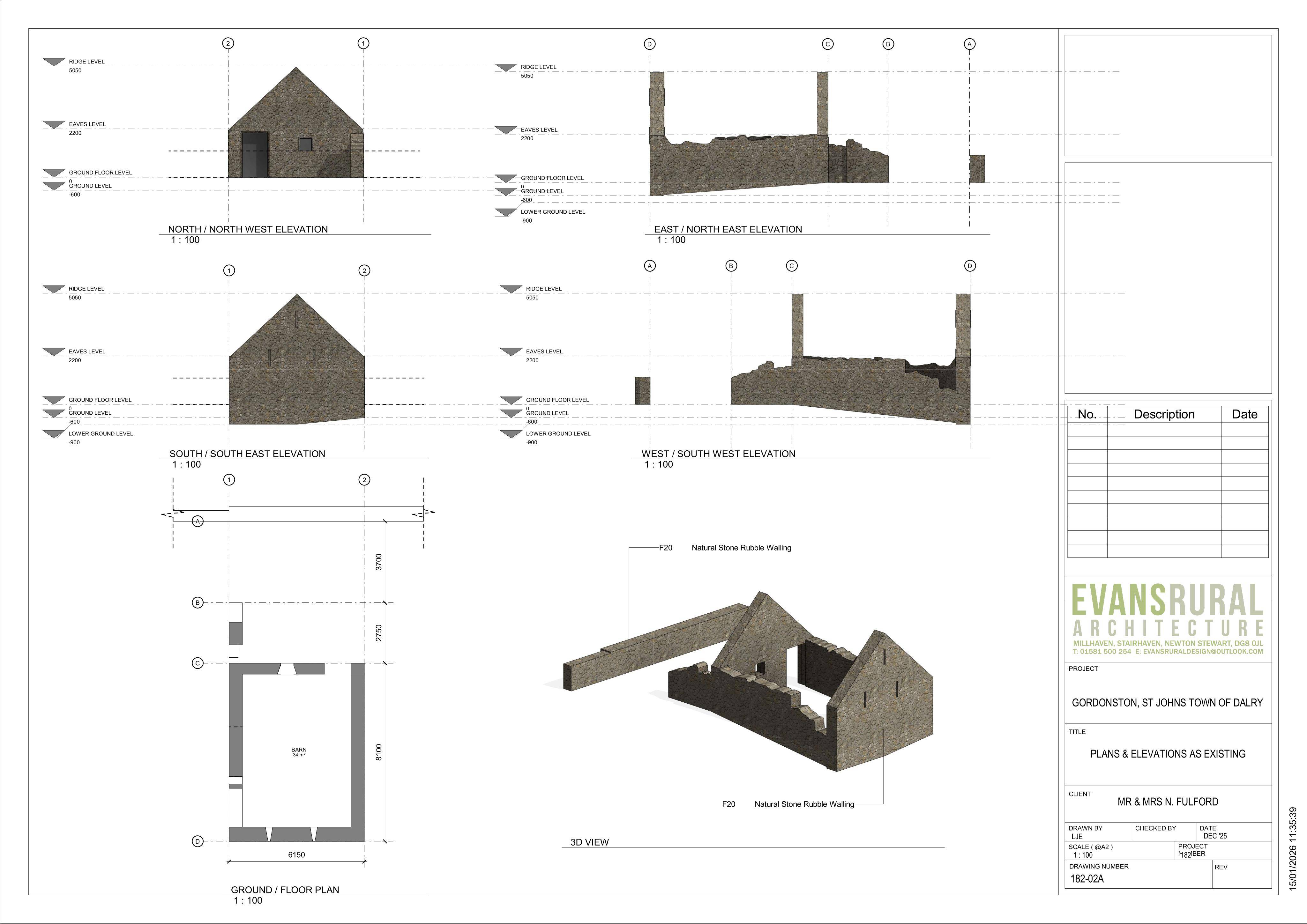The width and height of the screenshot is (1307, 924).
Task: Click the upper F20 Natural Stone Rubble Walling note
Action: [725, 547]
